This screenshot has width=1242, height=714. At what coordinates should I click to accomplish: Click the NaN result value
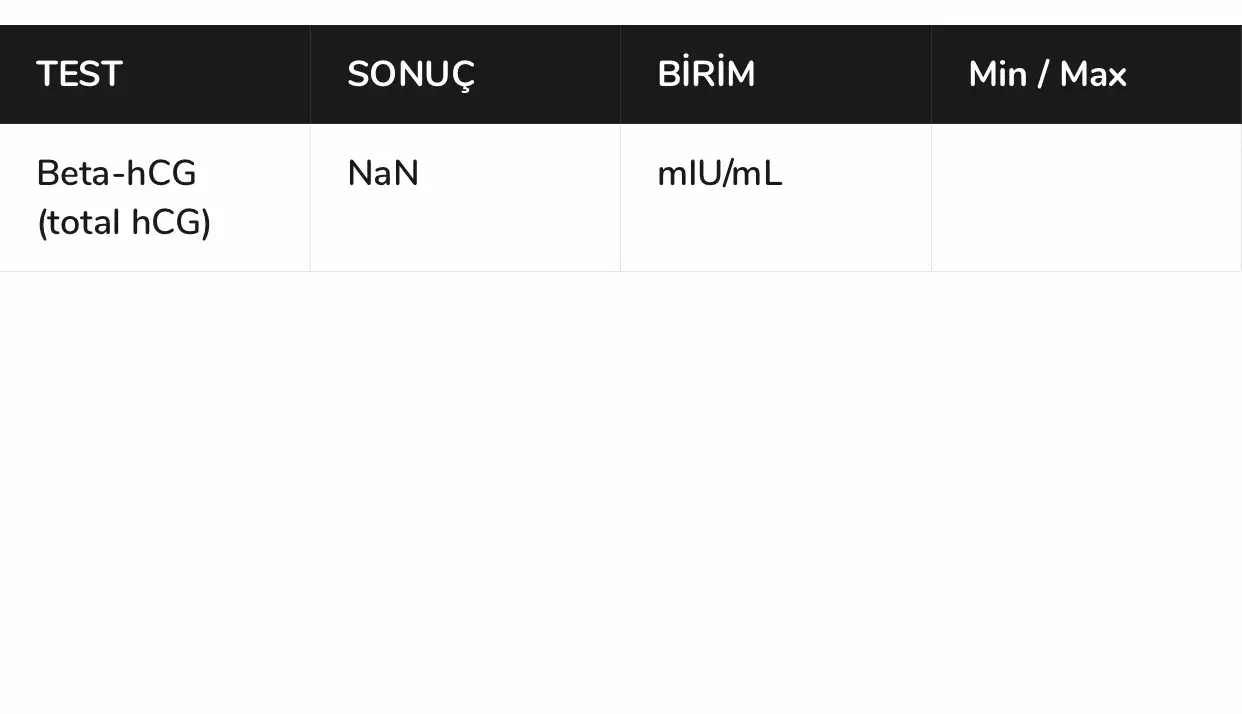[383, 174]
